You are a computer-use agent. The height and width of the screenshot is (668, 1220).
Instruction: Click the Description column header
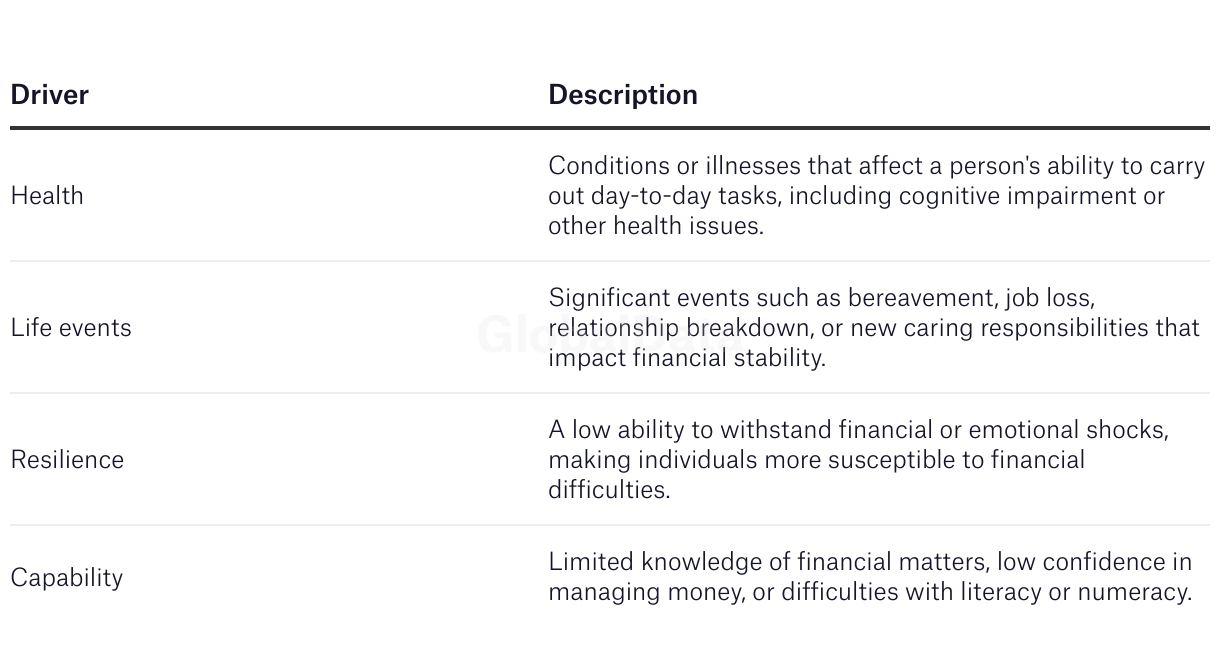point(622,95)
